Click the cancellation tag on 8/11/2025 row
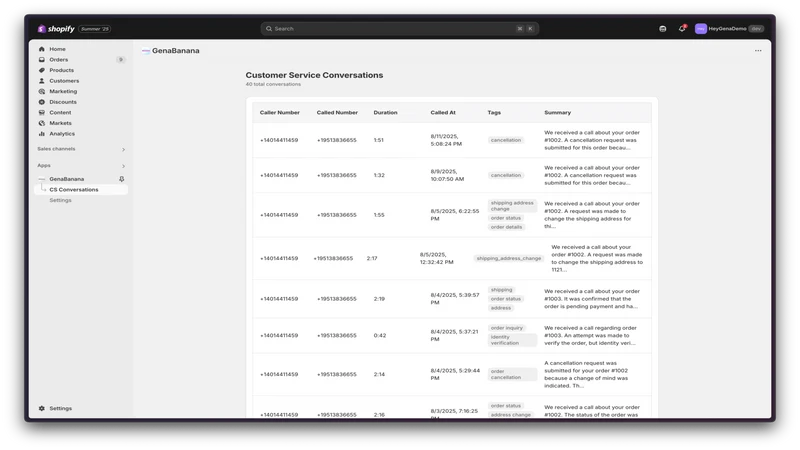Image resolution: width=800 pixels, height=450 pixels. pos(506,140)
